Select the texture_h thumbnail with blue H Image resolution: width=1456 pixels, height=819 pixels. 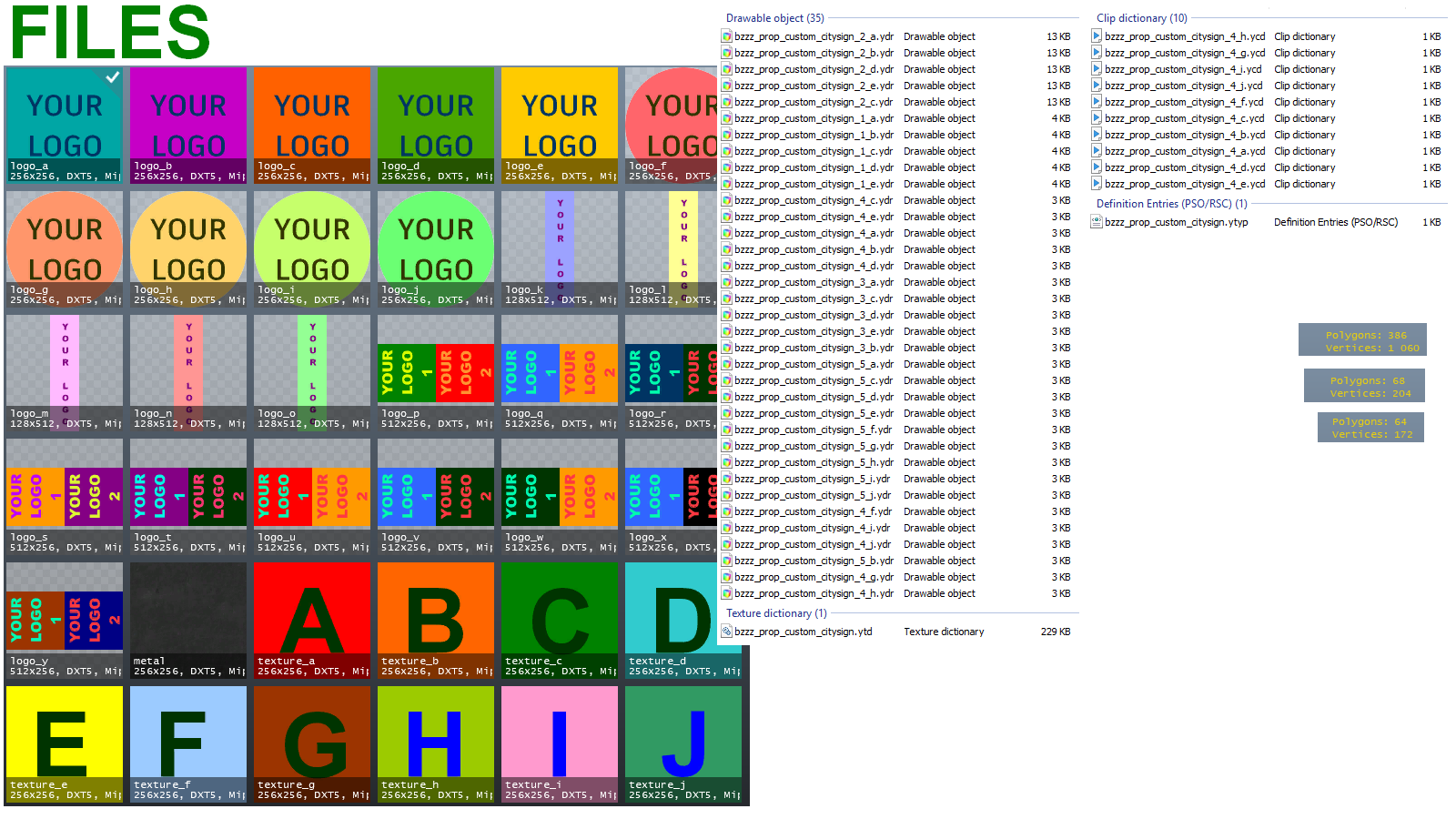[x=436, y=744]
